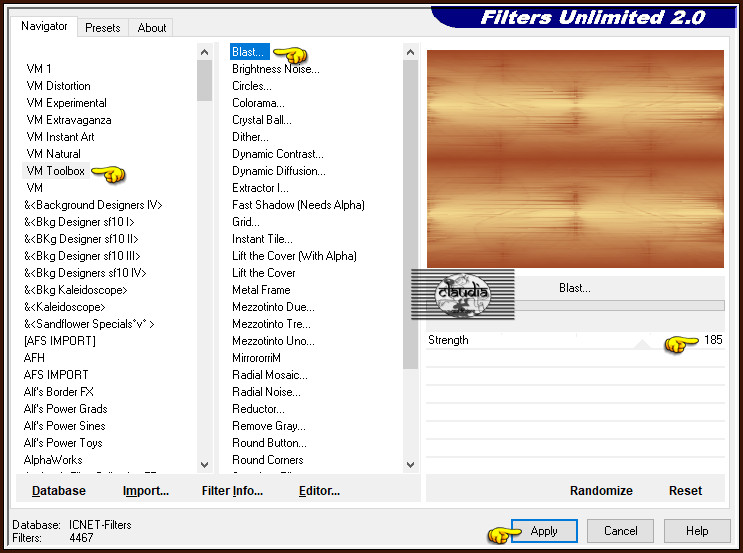
Task: Select AlphaWorks category
Action: (x=53, y=460)
